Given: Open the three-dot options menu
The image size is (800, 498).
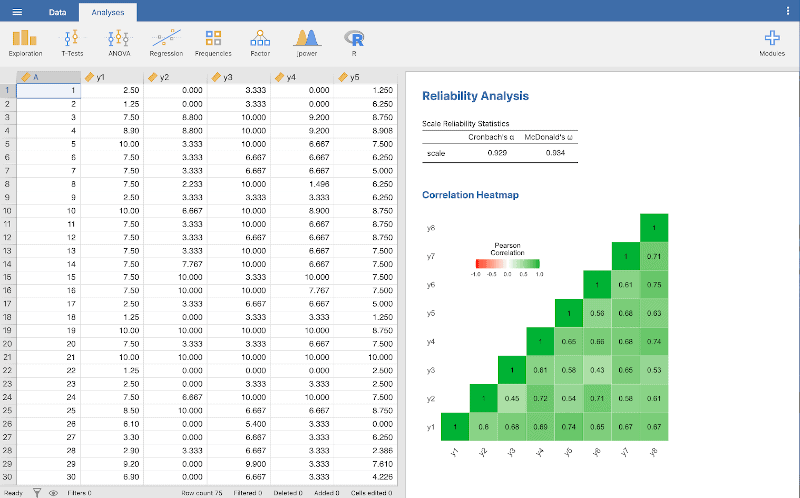Looking at the screenshot, I should pos(788,11).
